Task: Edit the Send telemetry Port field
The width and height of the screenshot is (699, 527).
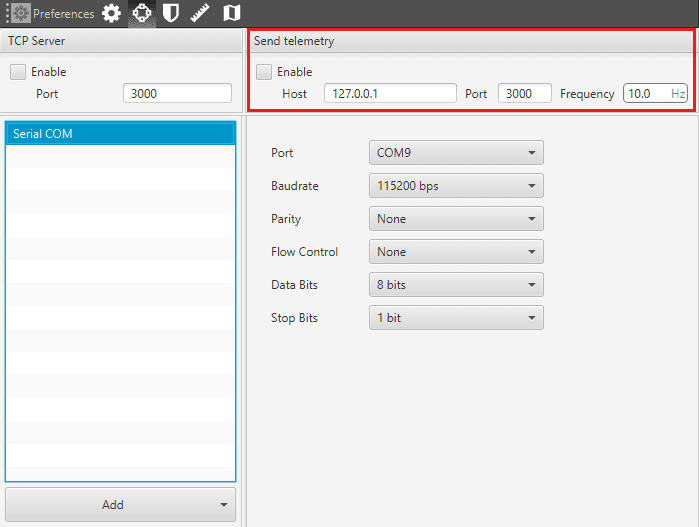Action: (525, 93)
